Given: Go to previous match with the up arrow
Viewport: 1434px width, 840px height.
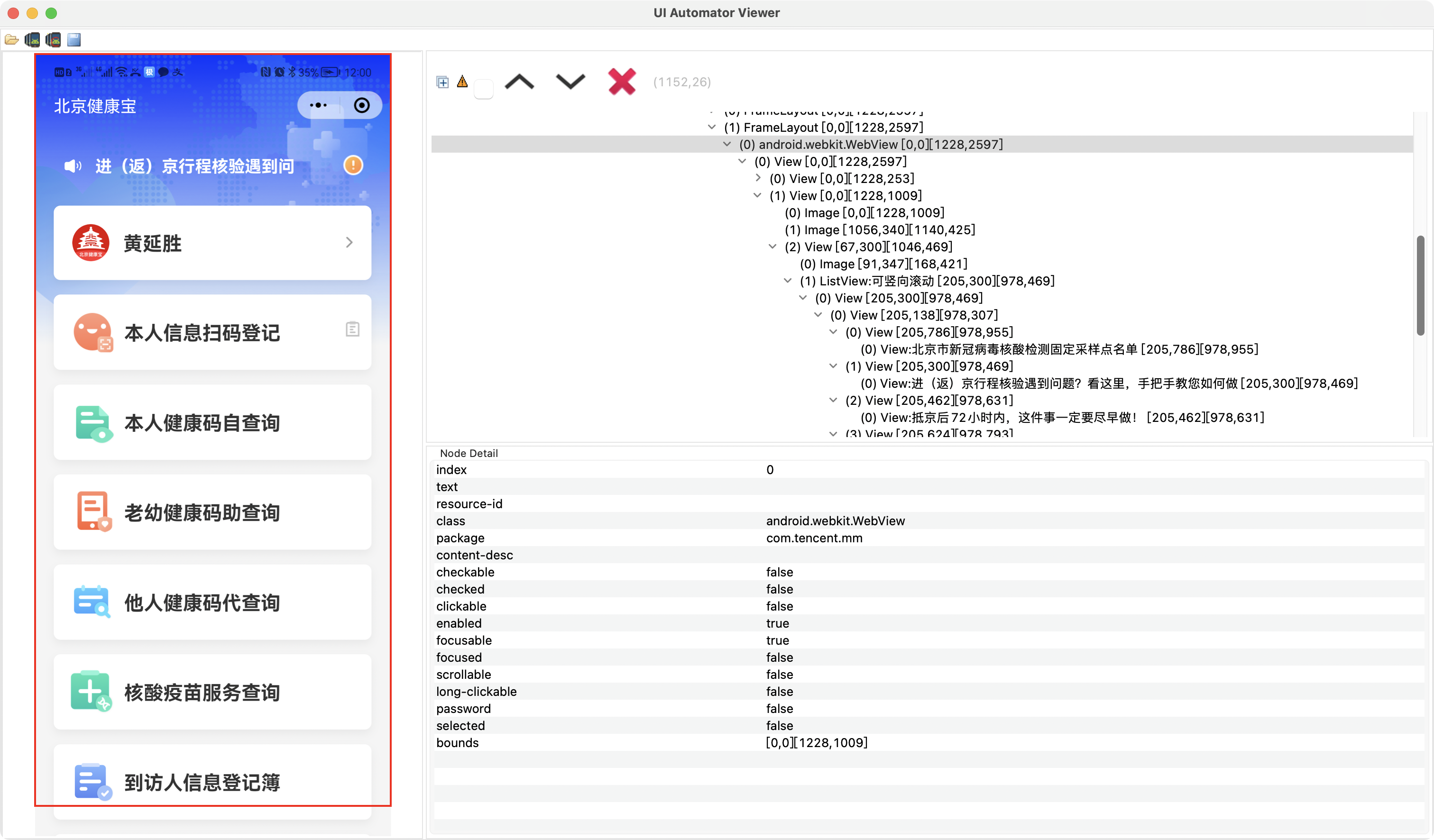Looking at the screenshot, I should pos(519,82).
